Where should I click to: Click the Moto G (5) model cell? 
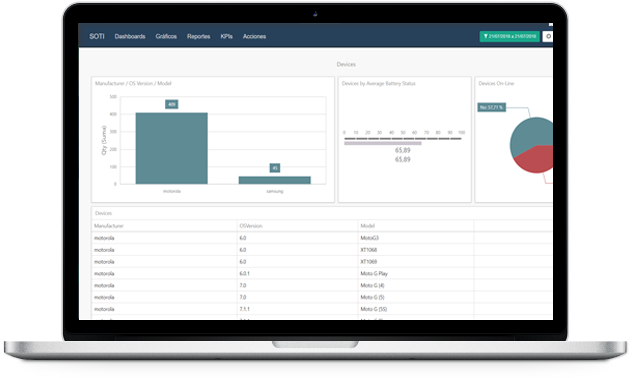tap(372, 297)
